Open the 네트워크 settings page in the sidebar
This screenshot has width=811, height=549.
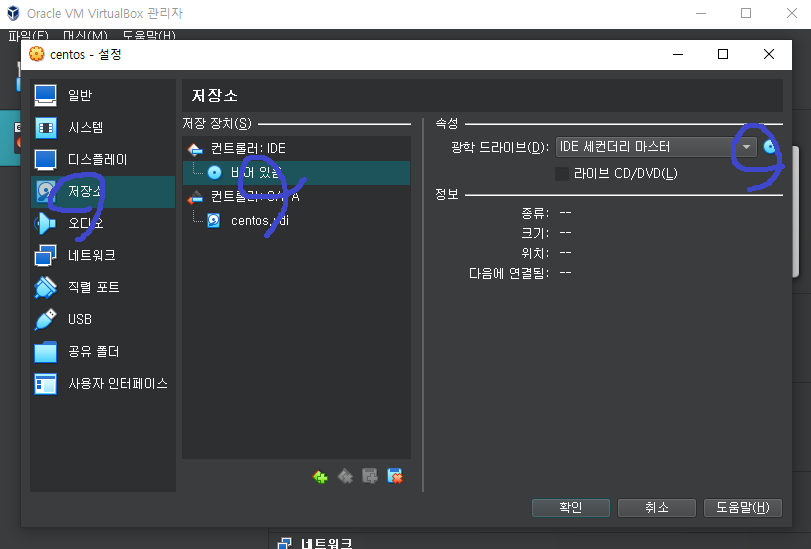point(103,256)
